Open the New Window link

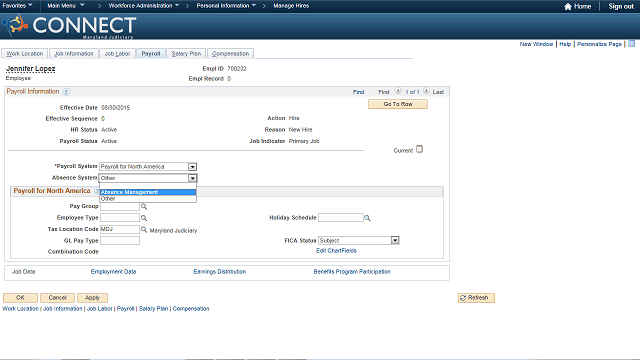coord(536,44)
